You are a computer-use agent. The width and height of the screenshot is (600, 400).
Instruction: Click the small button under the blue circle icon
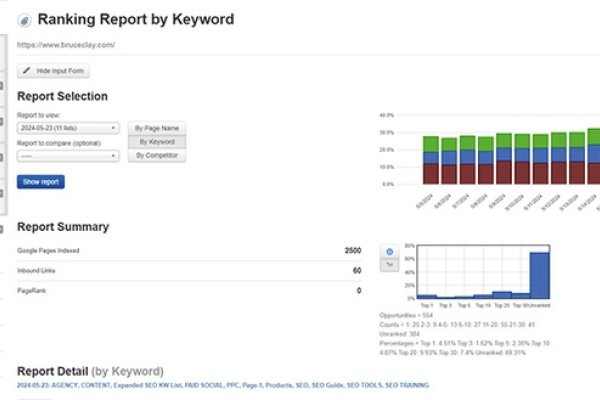[x=389, y=264]
